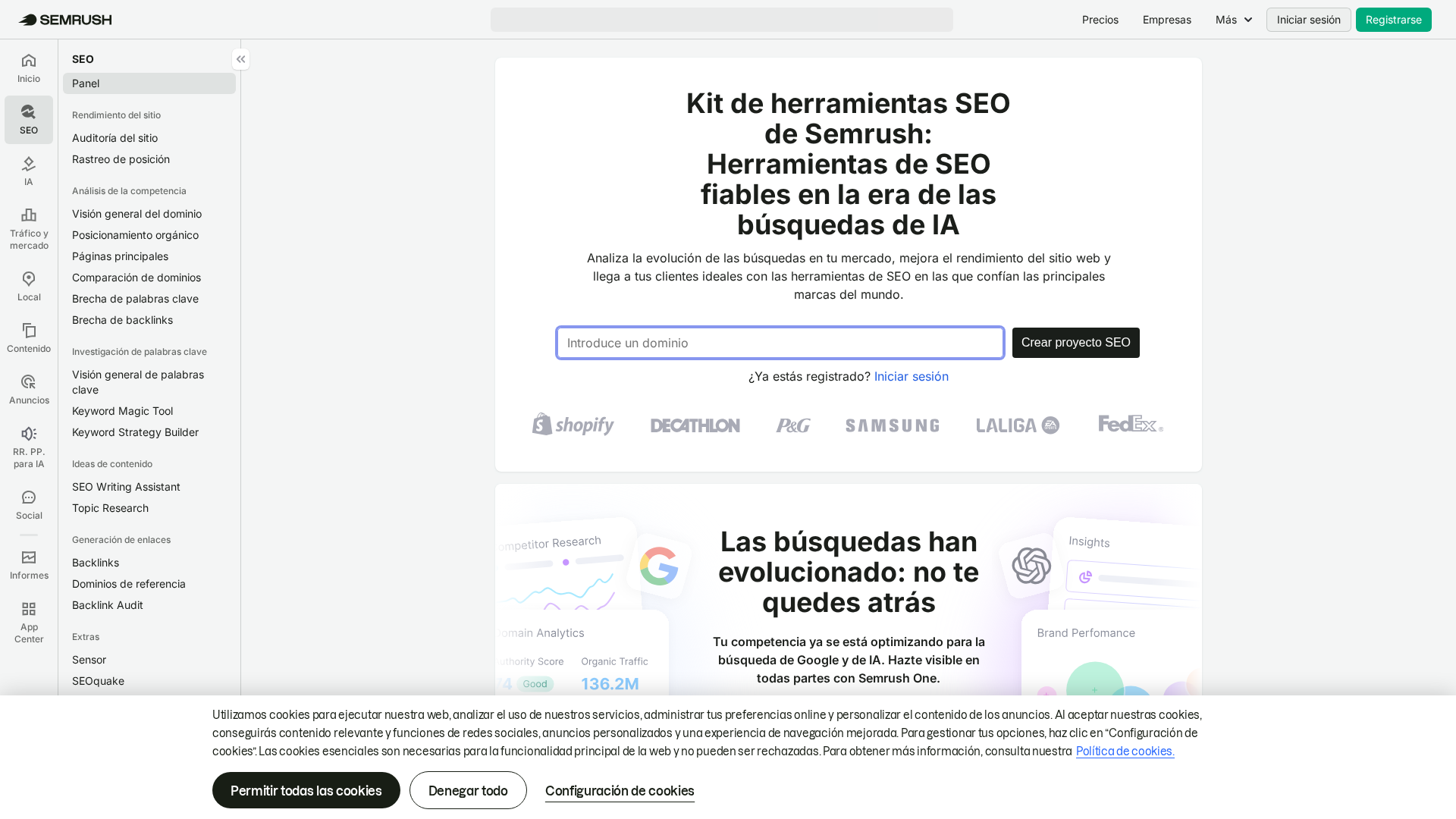Click the Samsung logo

point(893,425)
